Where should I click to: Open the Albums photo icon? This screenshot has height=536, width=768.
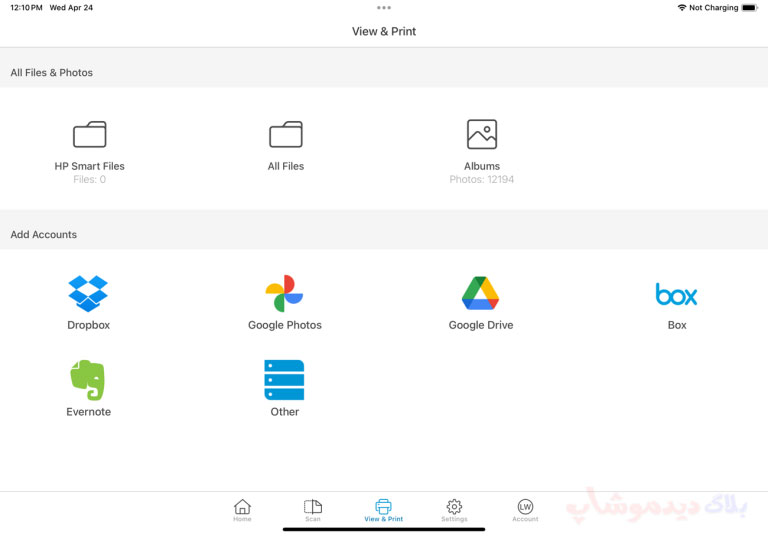(482, 134)
